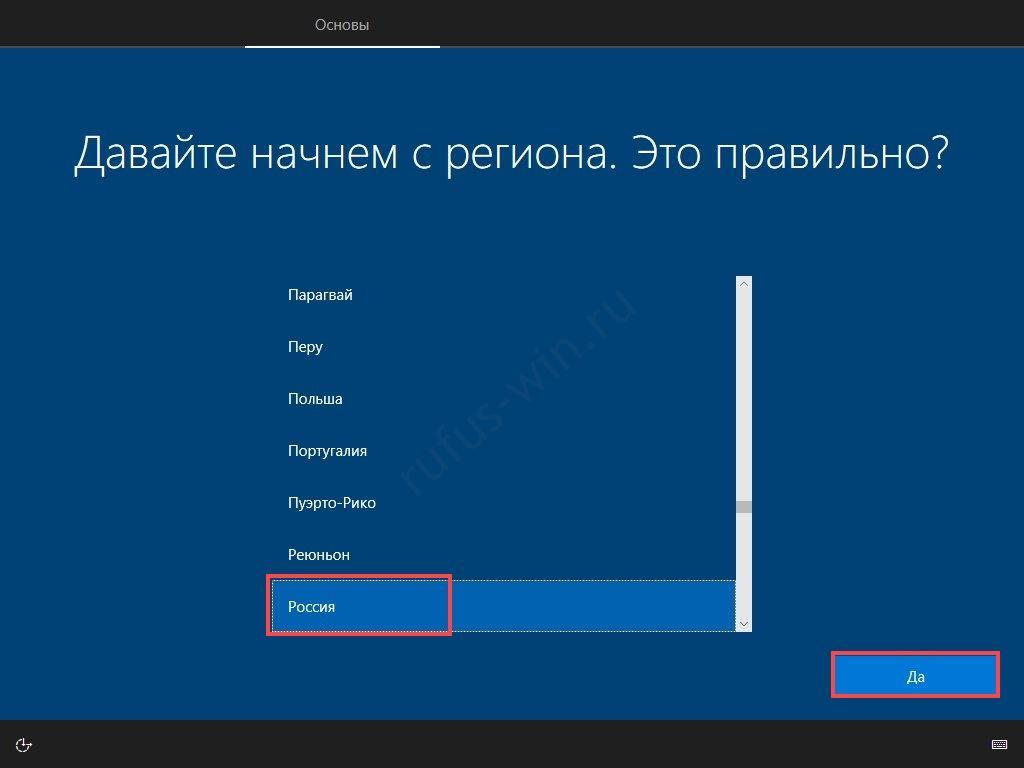Open the Ease of Access icon

coord(24,744)
